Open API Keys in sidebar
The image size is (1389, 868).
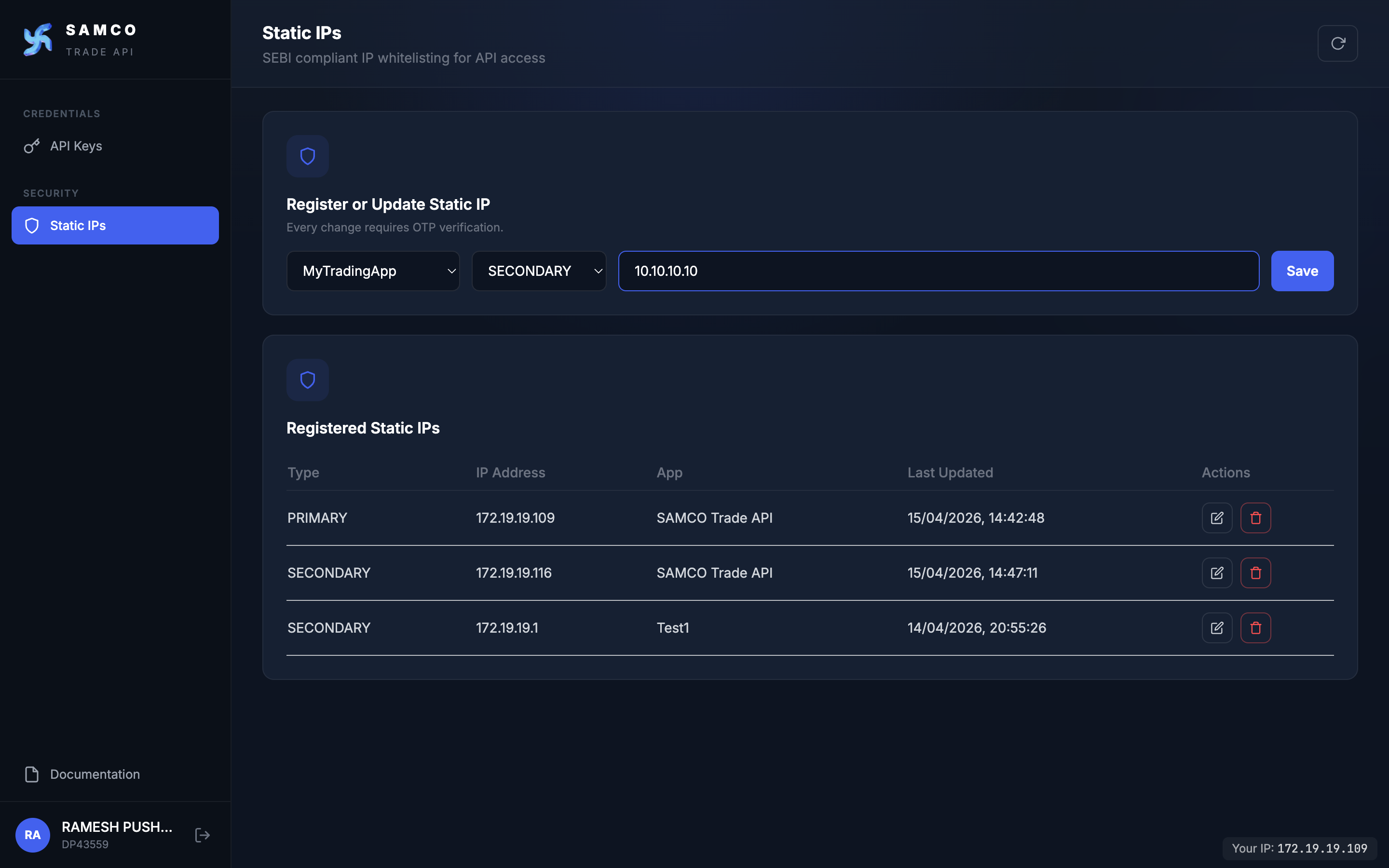115,146
